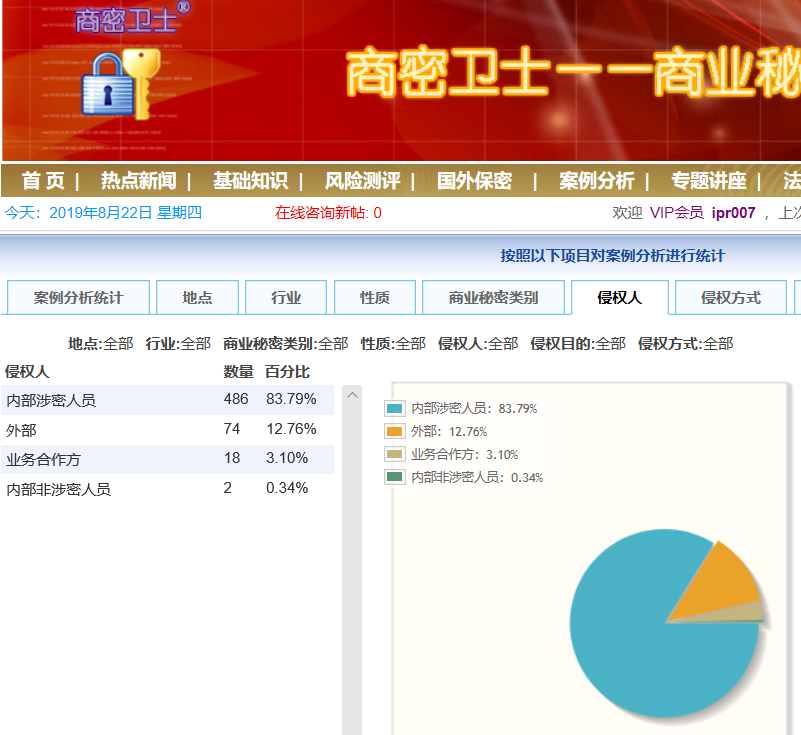This screenshot has width=801, height=735.
Task: Select the 内部非涉密人员 table row name
Action: click(58, 489)
